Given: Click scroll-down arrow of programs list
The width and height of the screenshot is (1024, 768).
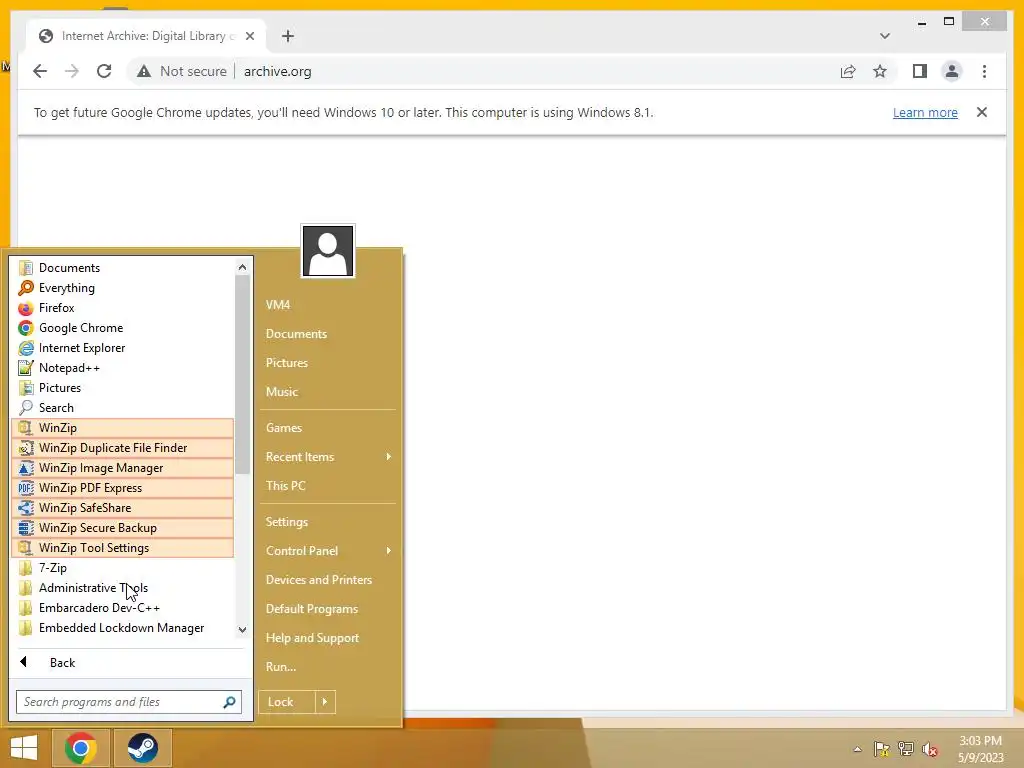Looking at the screenshot, I should point(242,630).
